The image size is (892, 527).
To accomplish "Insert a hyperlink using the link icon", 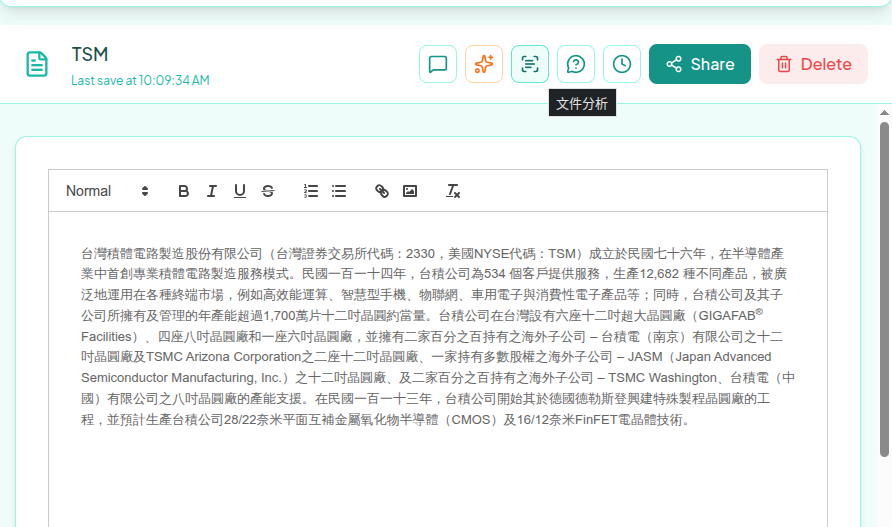I will (382, 191).
